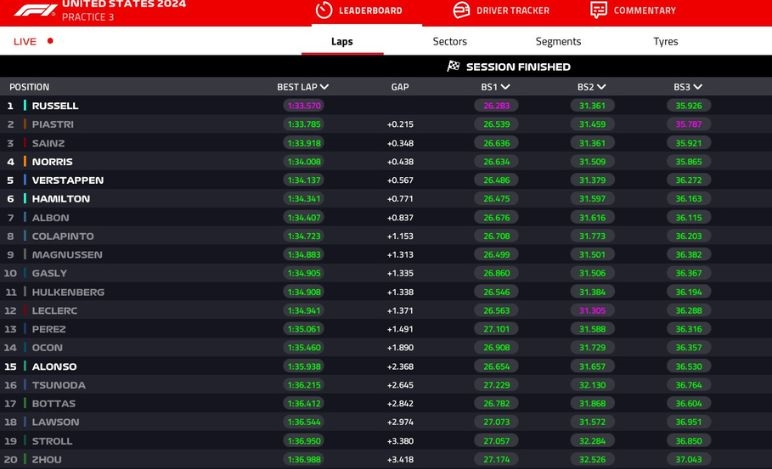This screenshot has height=469, width=772.
Task: Click the F1 logo in header
Action: [x=34, y=10]
